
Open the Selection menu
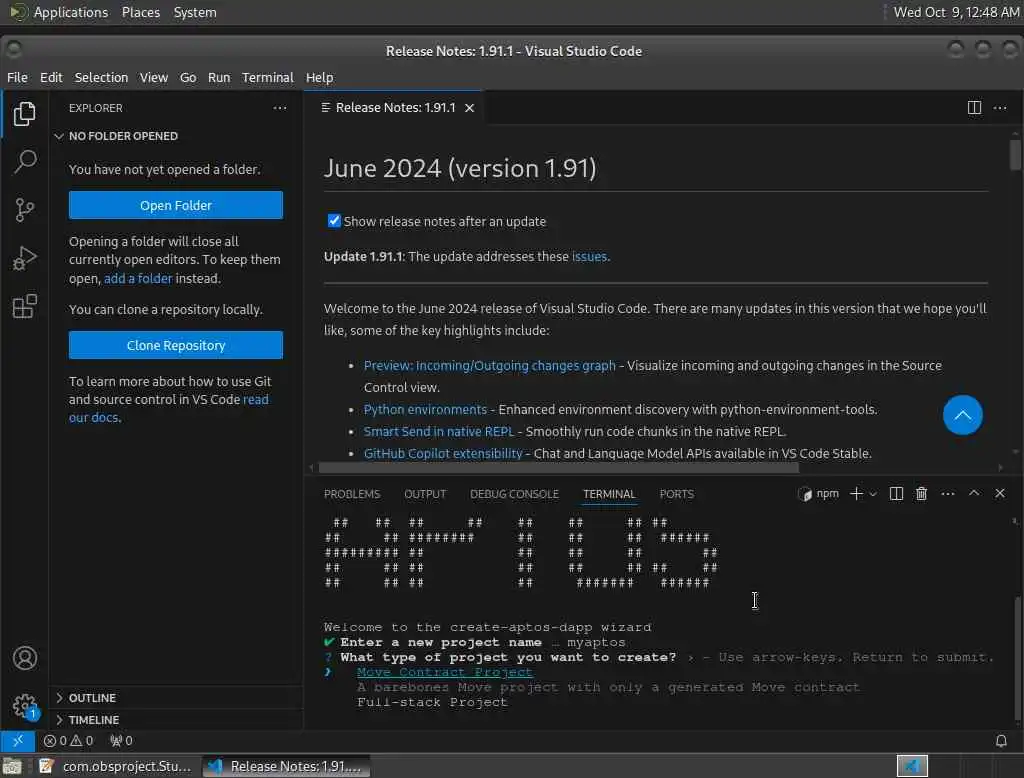point(101,77)
